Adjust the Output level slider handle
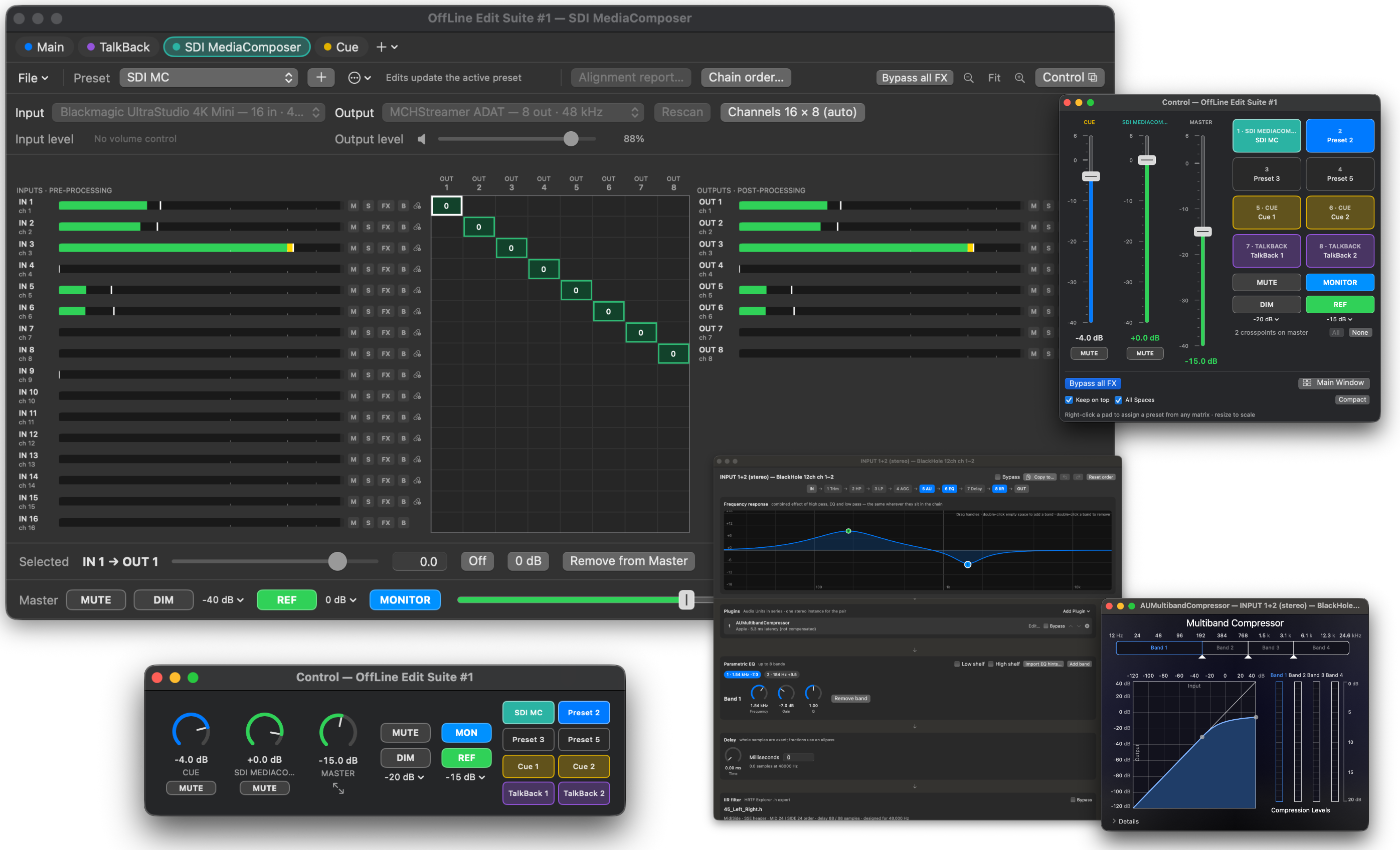The width and height of the screenshot is (1400, 850). point(571,139)
